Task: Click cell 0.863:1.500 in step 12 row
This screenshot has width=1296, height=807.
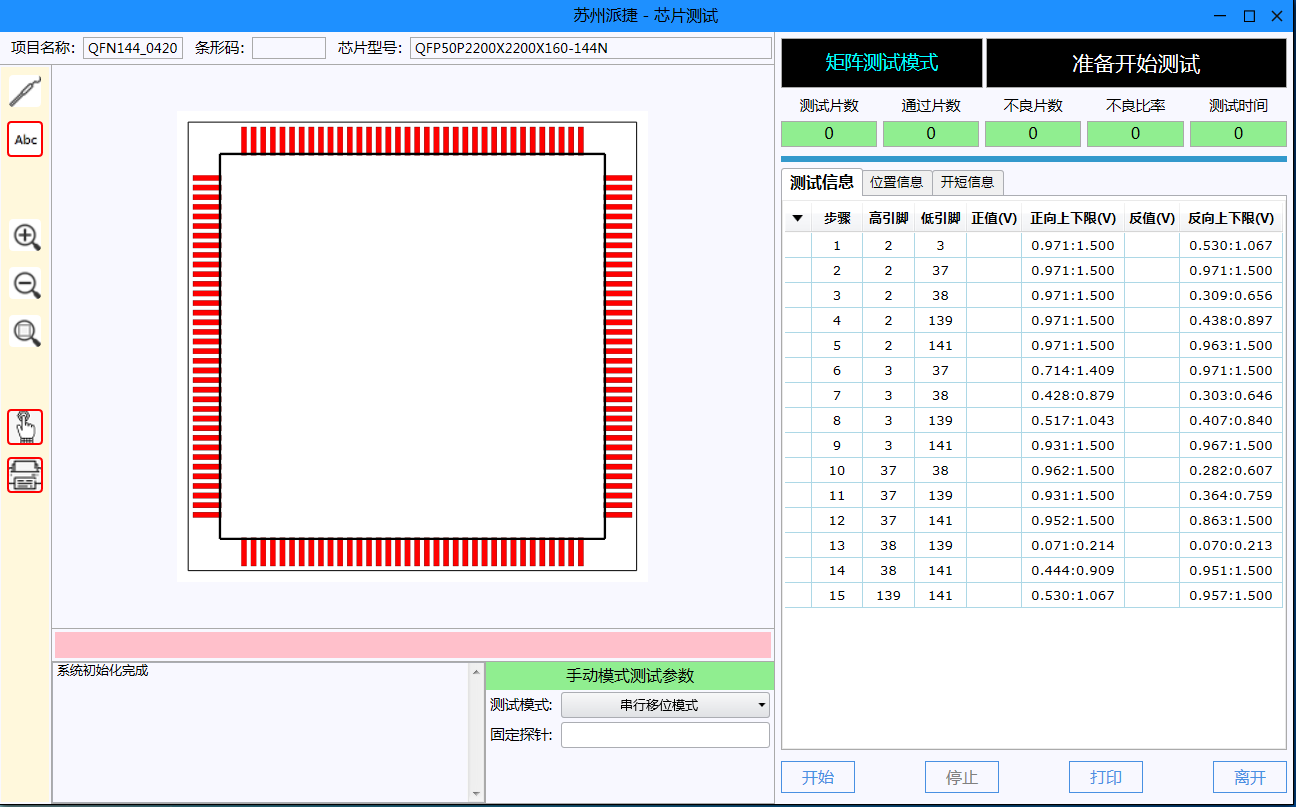Action: [x=1230, y=520]
